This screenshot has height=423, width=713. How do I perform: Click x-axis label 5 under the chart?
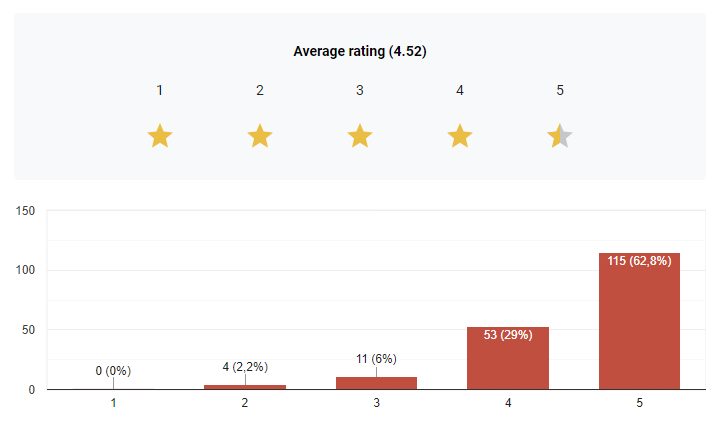(639, 402)
